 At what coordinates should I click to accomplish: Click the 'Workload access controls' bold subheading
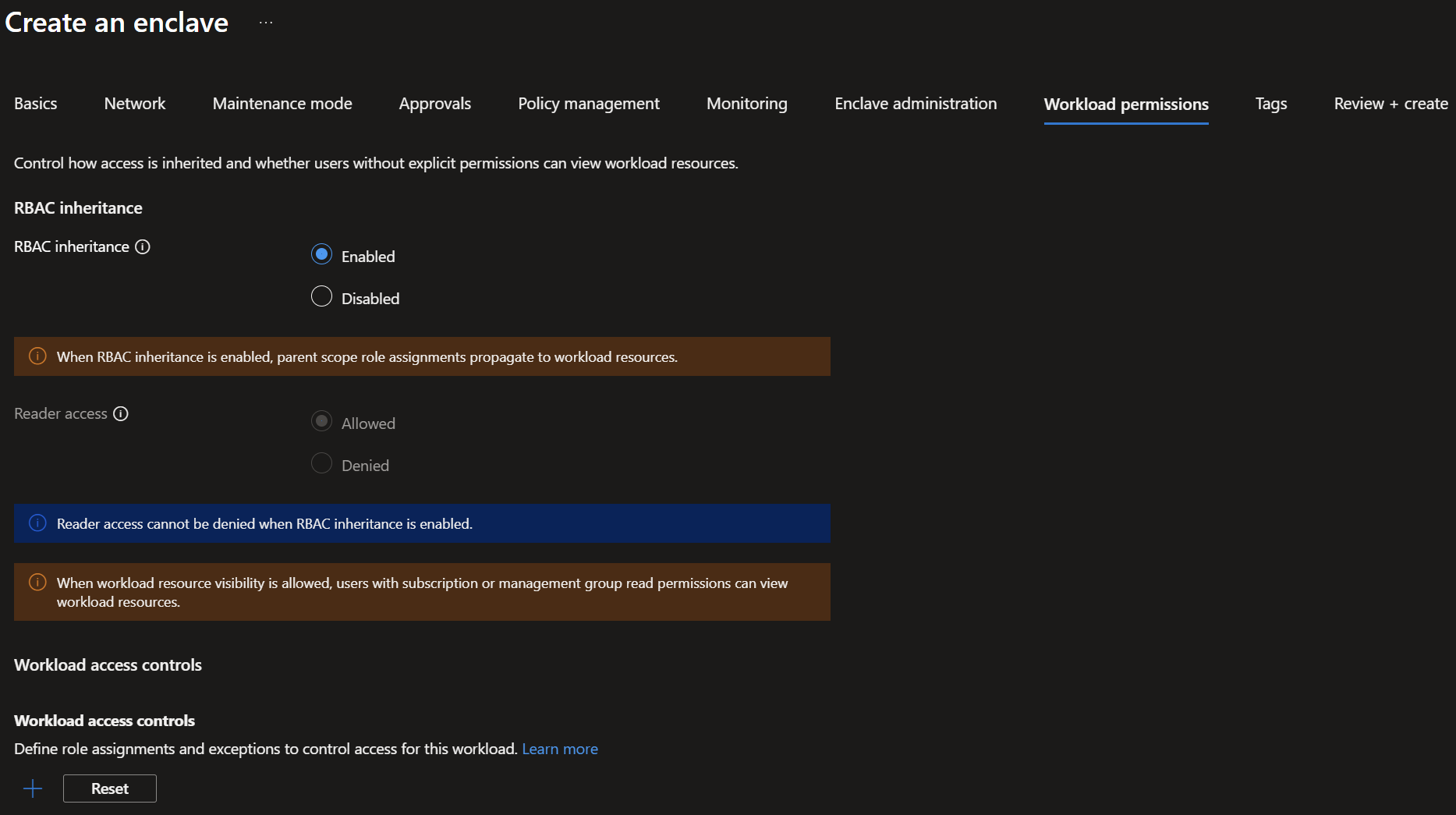[105, 721]
